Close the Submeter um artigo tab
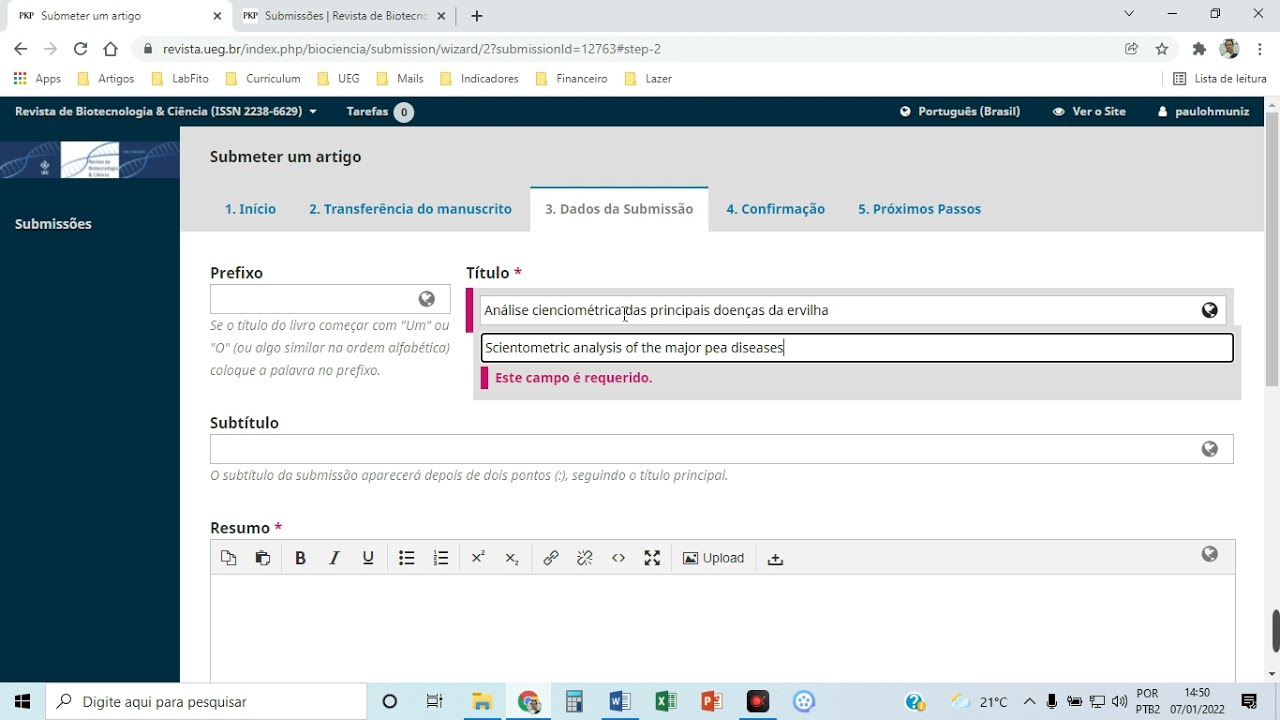The width and height of the screenshot is (1280, 720). point(218,16)
